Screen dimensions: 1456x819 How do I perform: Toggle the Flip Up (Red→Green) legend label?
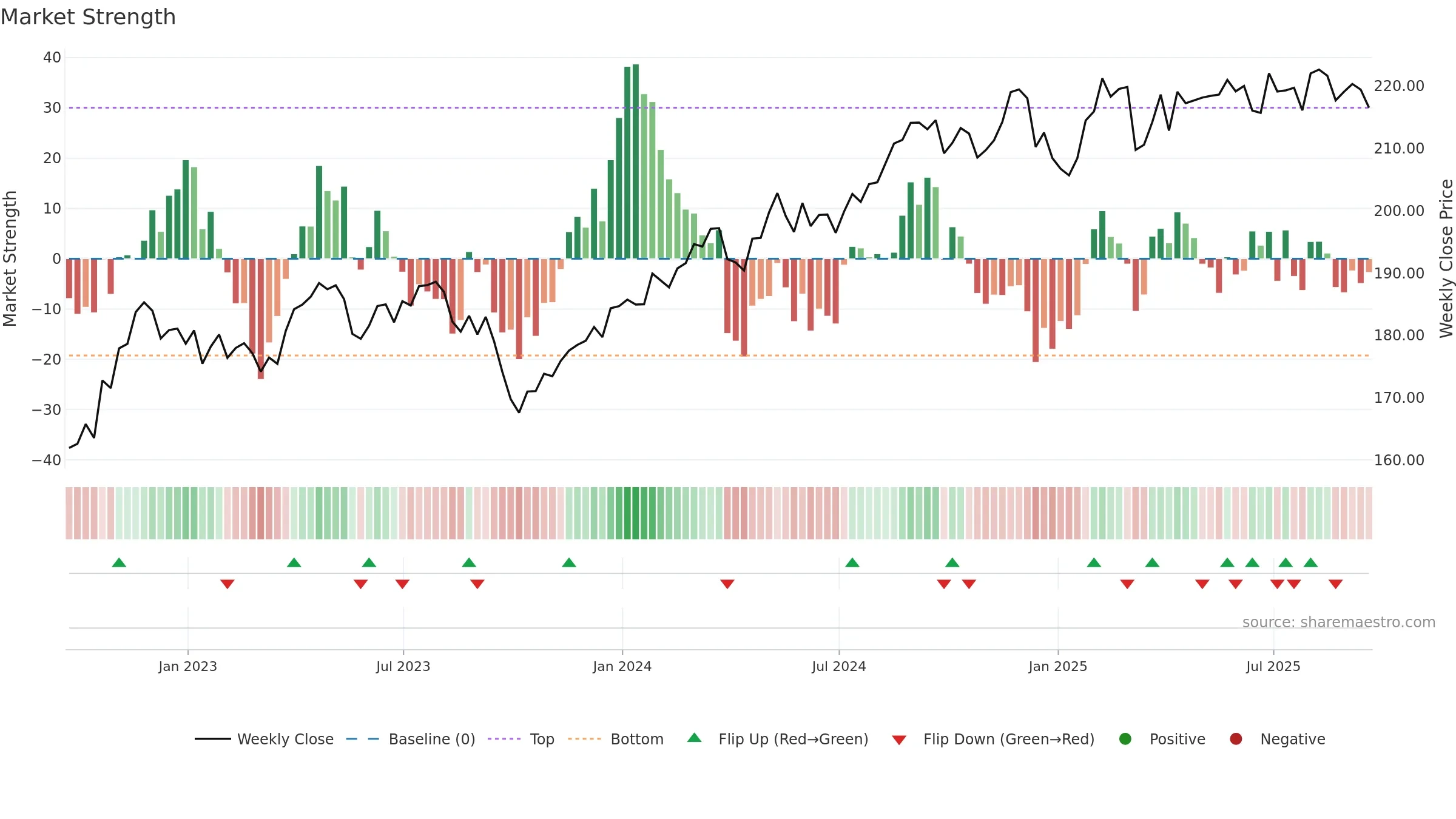pos(794,739)
